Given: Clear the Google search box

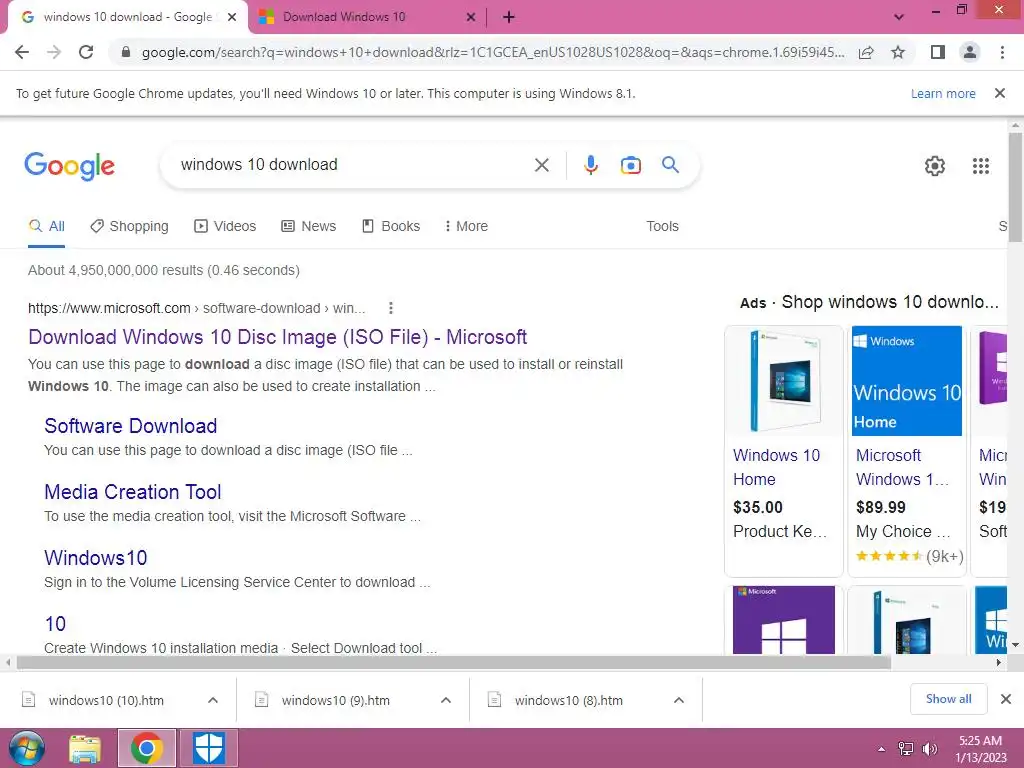Looking at the screenshot, I should 541,165.
